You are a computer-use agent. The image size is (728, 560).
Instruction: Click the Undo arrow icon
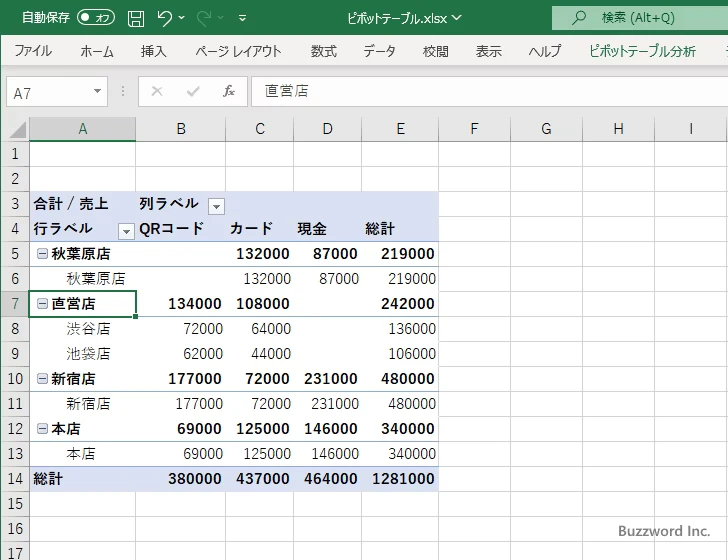pos(164,18)
